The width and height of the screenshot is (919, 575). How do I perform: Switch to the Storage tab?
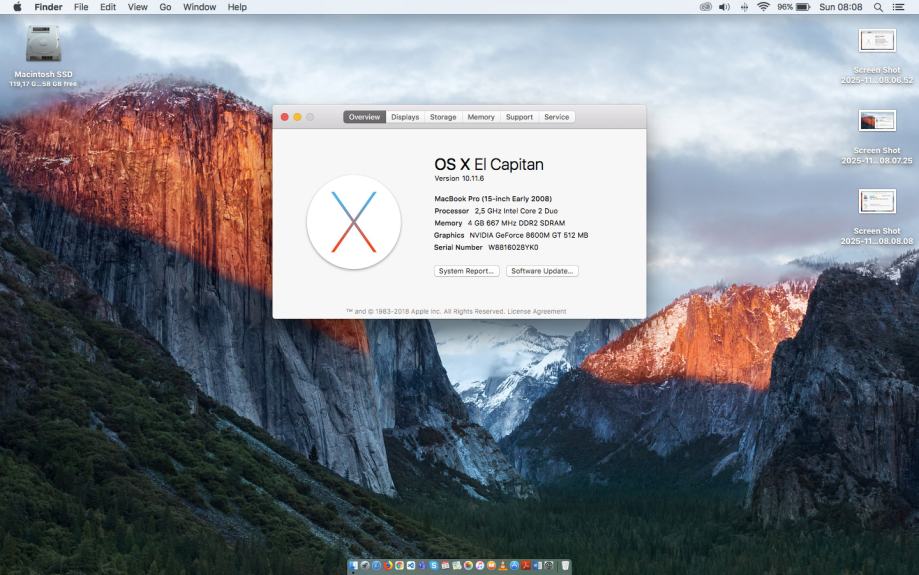point(443,117)
